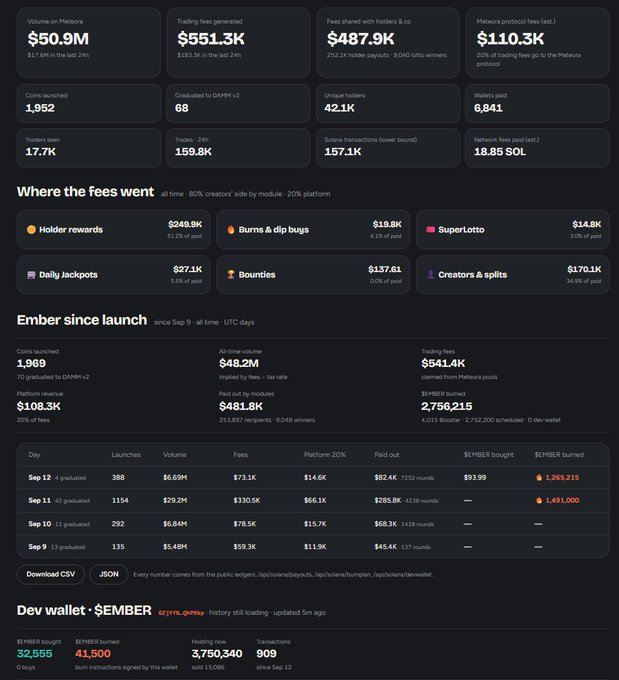619x680 pixels.
Task: Click the Sep 9 paid out $45.4K cell
Action: coord(386,547)
